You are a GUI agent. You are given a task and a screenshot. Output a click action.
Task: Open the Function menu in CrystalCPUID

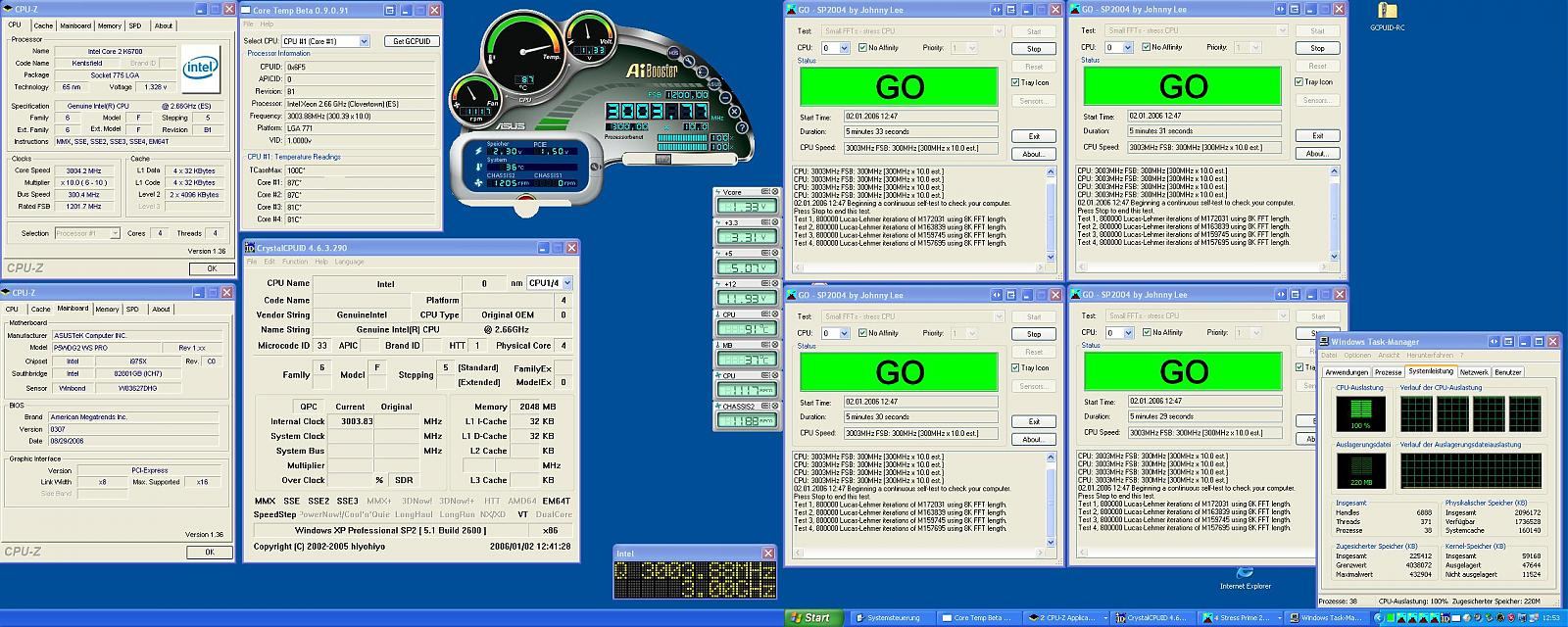point(295,262)
